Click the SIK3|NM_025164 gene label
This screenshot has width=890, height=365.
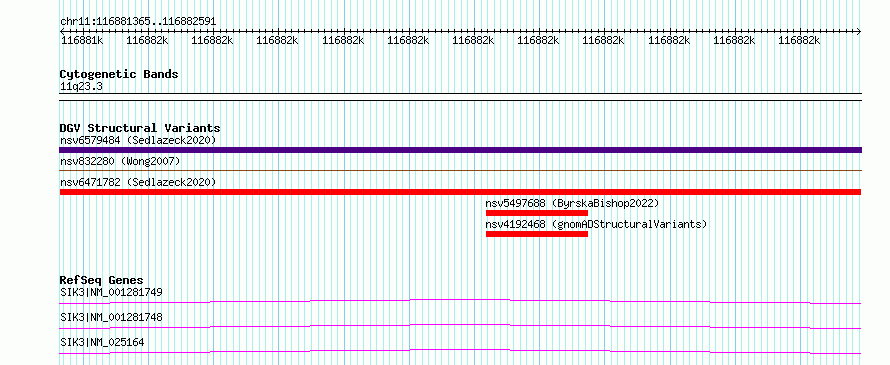tap(102, 342)
